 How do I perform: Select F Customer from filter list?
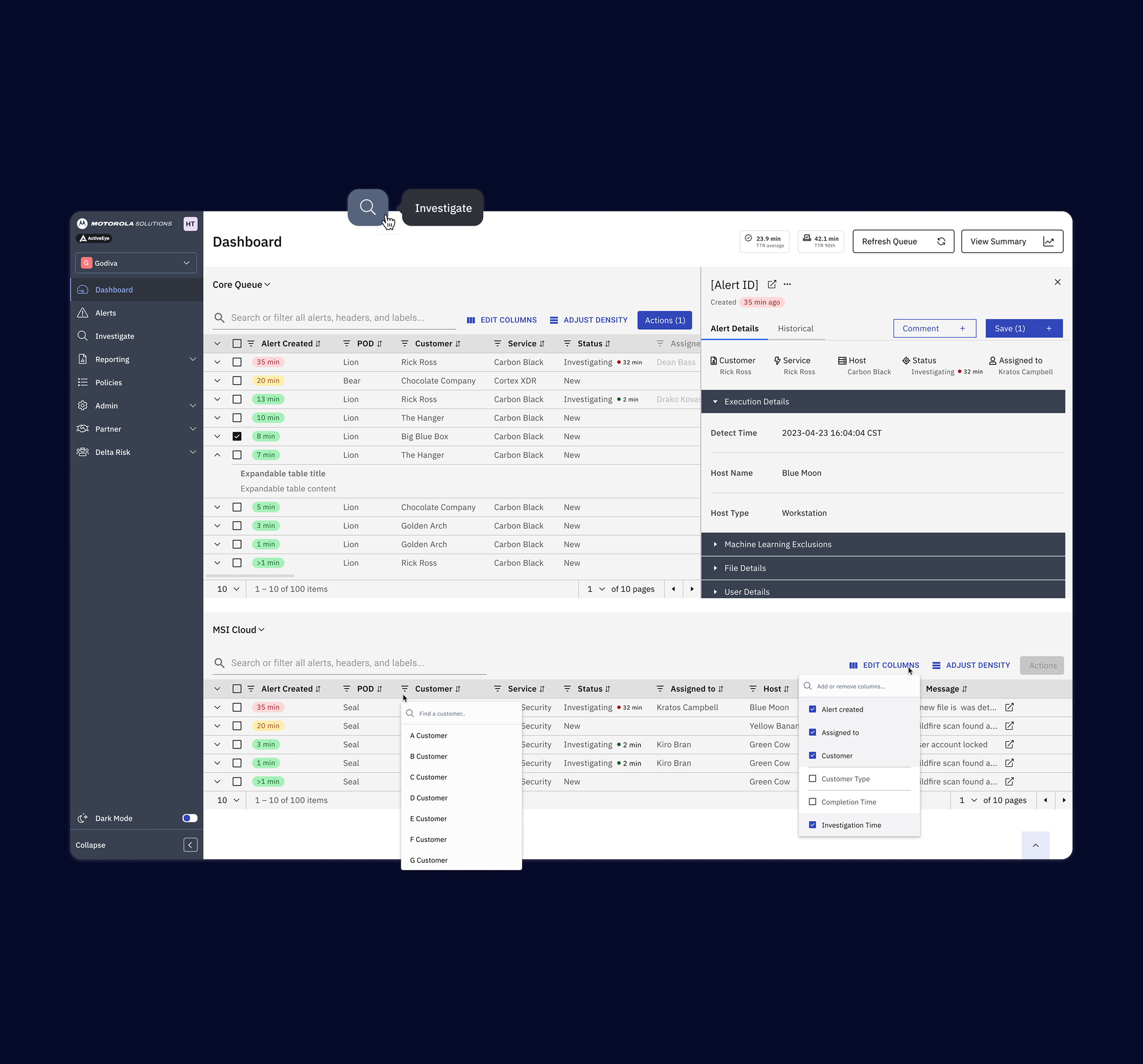pyautogui.click(x=461, y=839)
